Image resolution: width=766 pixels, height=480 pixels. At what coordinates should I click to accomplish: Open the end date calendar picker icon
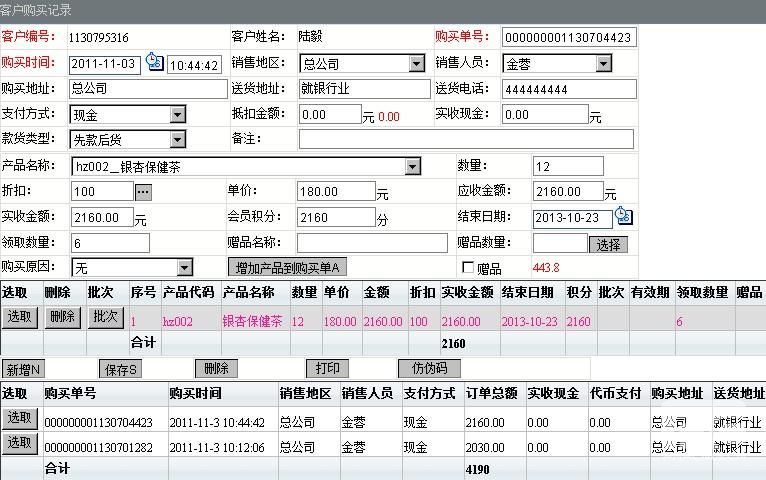pyautogui.click(x=623, y=216)
